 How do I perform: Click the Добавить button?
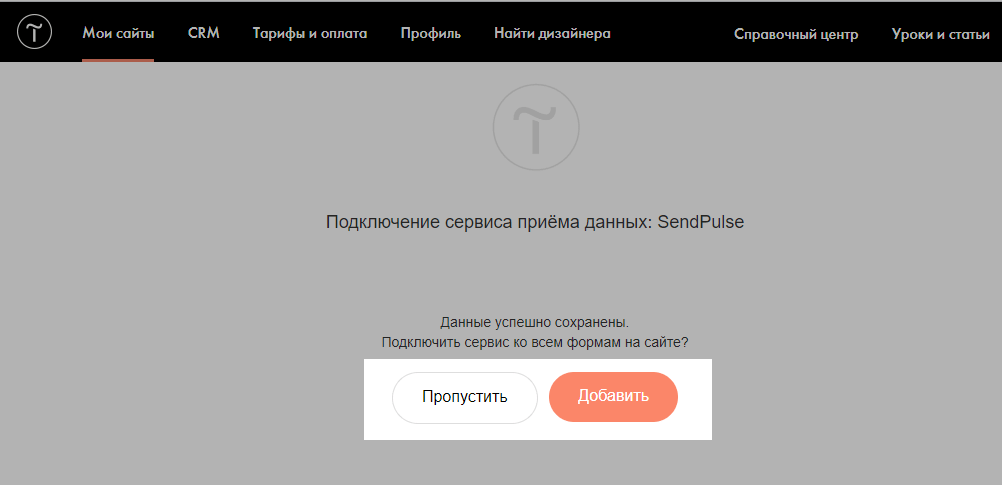point(613,397)
